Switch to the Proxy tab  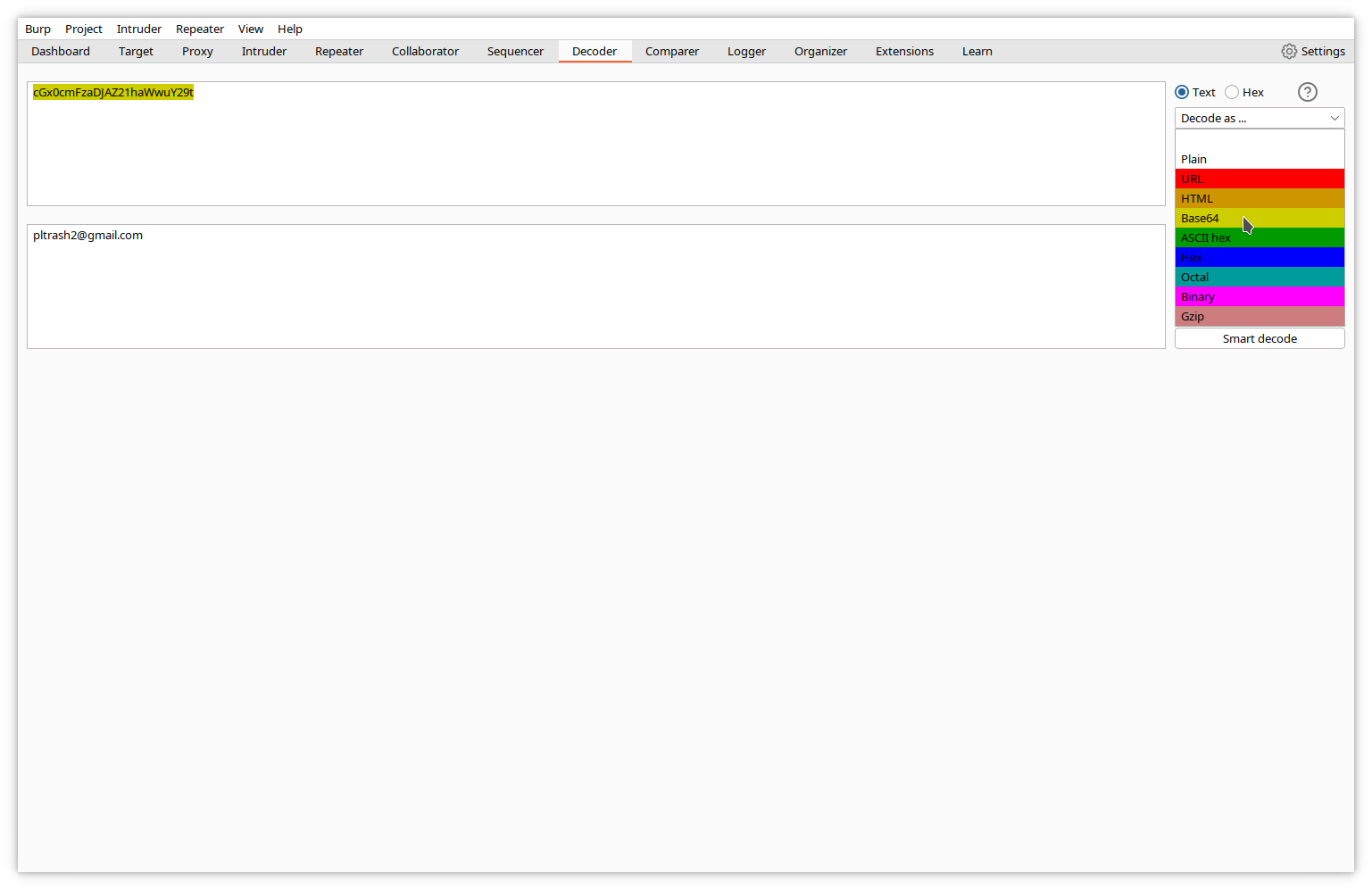point(197,51)
